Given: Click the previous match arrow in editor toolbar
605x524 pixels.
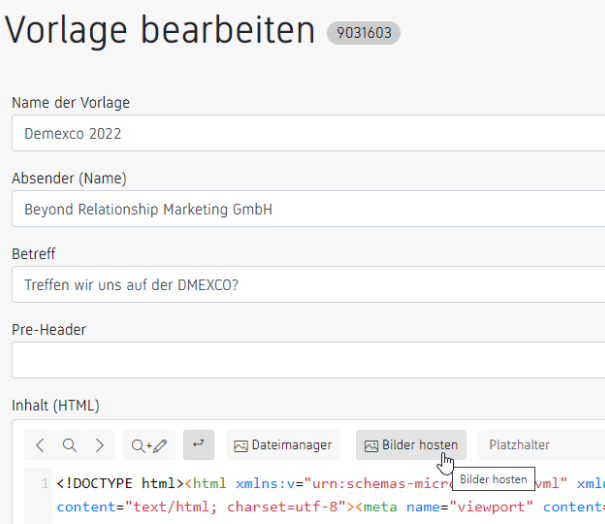Looking at the screenshot, I should click(x=40, y=445).
